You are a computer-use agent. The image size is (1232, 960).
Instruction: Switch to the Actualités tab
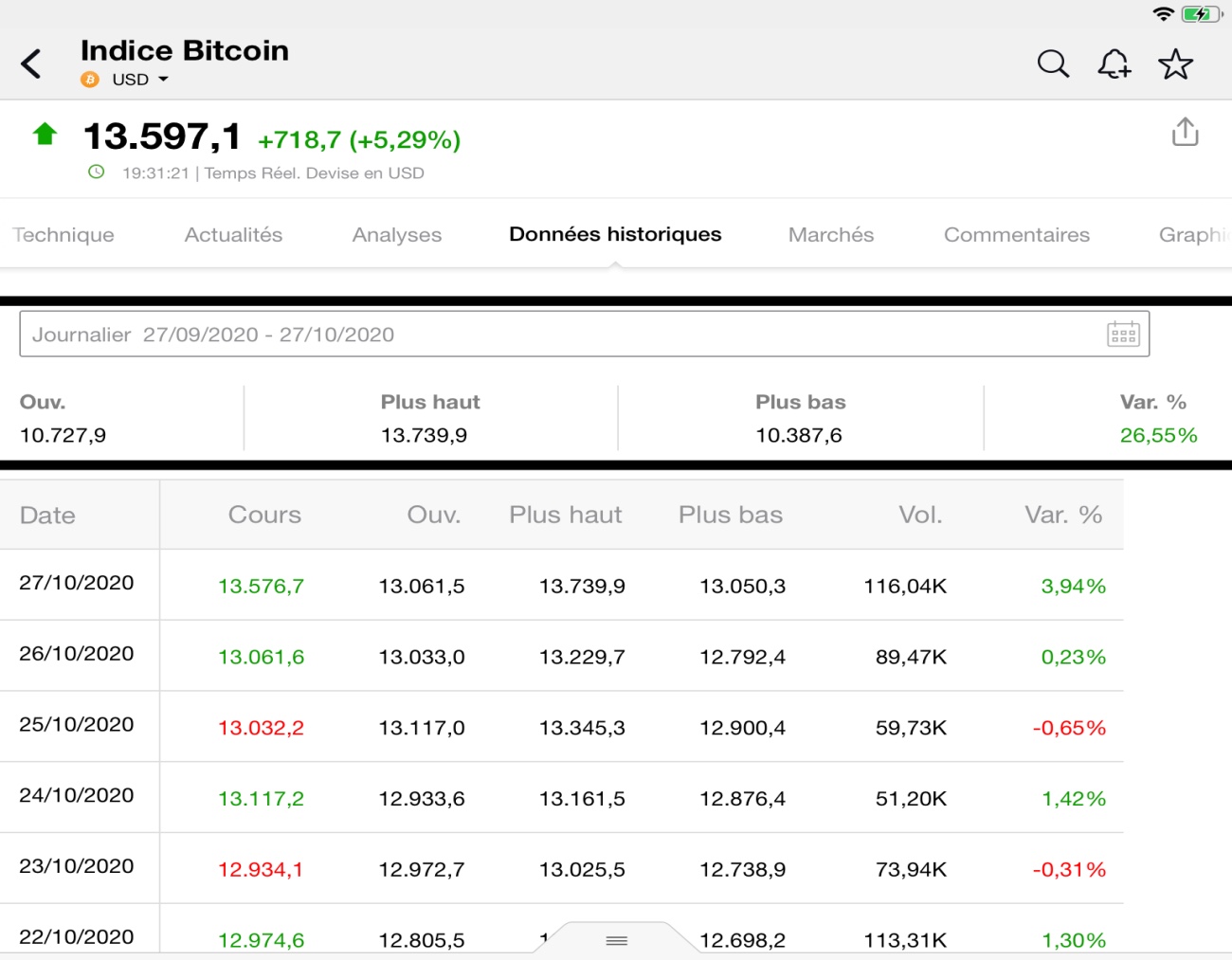233,235
